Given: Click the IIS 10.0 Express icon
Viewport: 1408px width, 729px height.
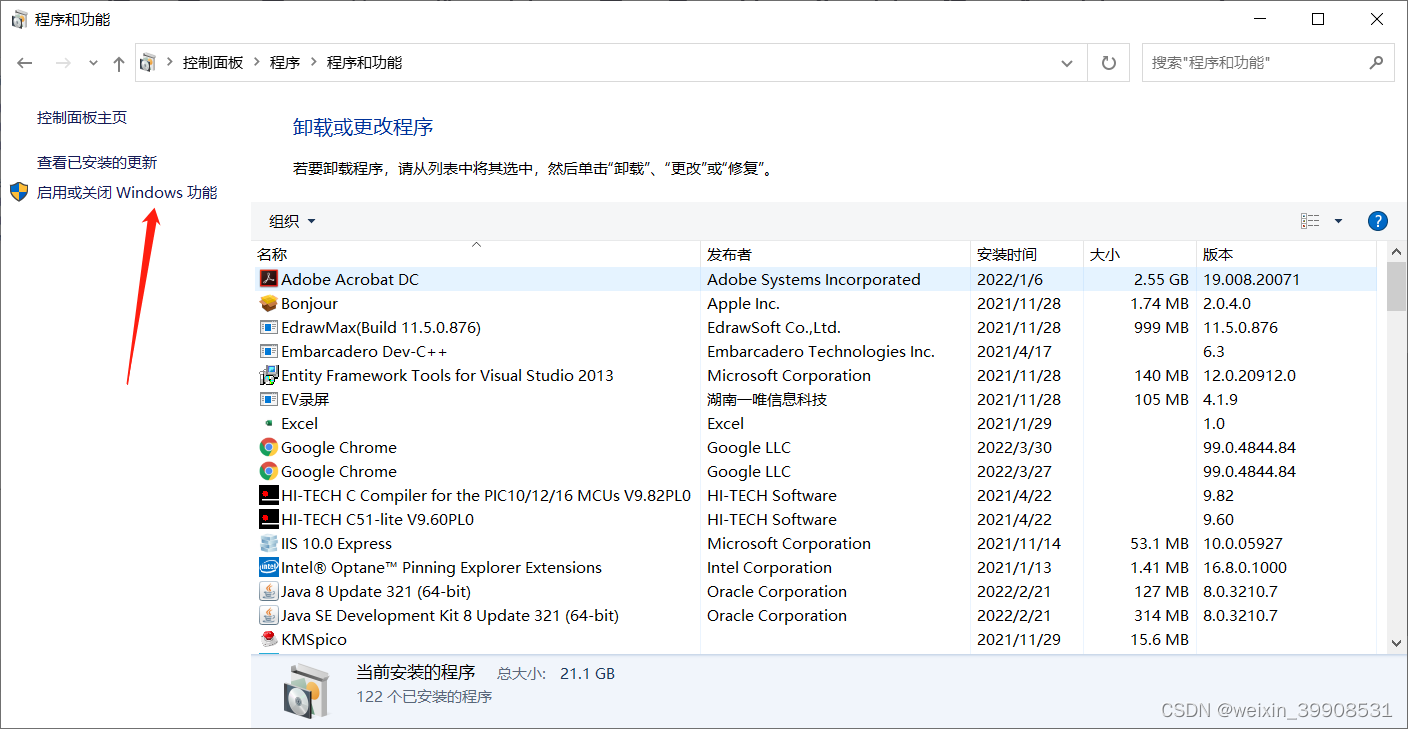Looking at the screenshot, I should [x=268, y=544].
